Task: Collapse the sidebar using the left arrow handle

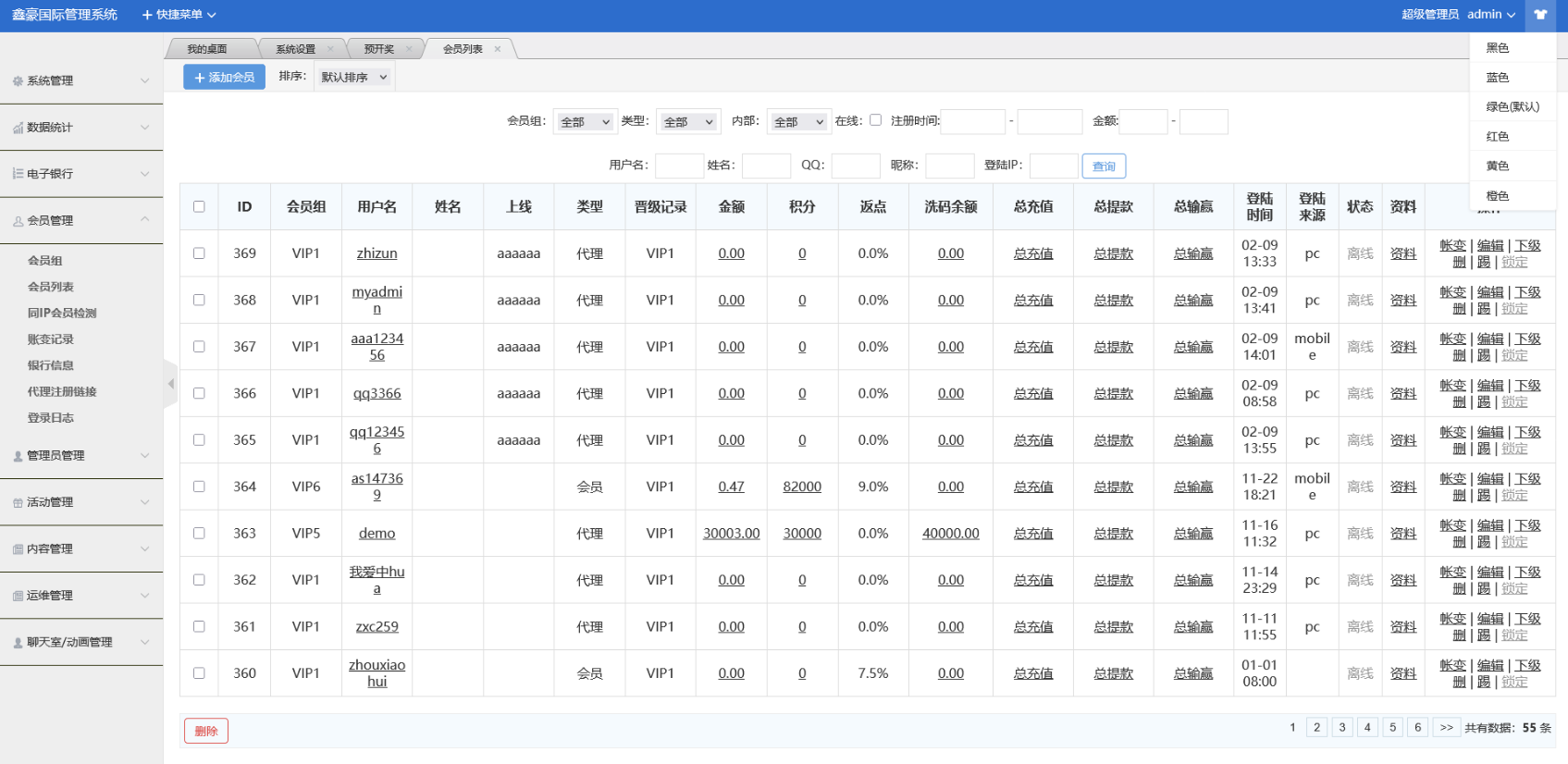Action: point(170,384)
